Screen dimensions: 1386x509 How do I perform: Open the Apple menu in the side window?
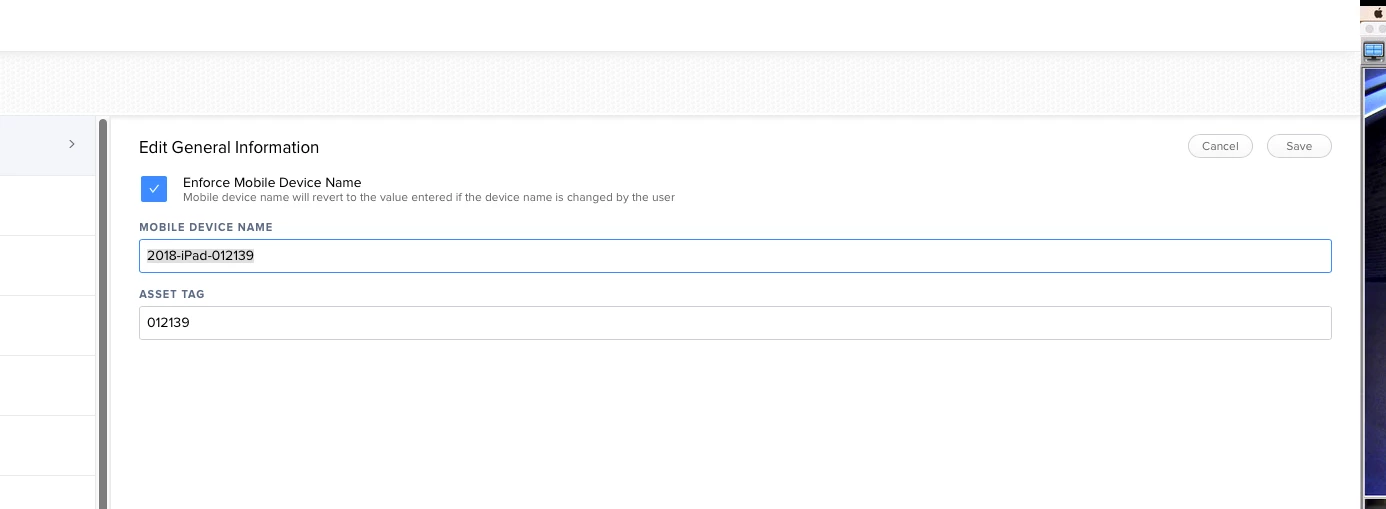(x=1379, y=13)
